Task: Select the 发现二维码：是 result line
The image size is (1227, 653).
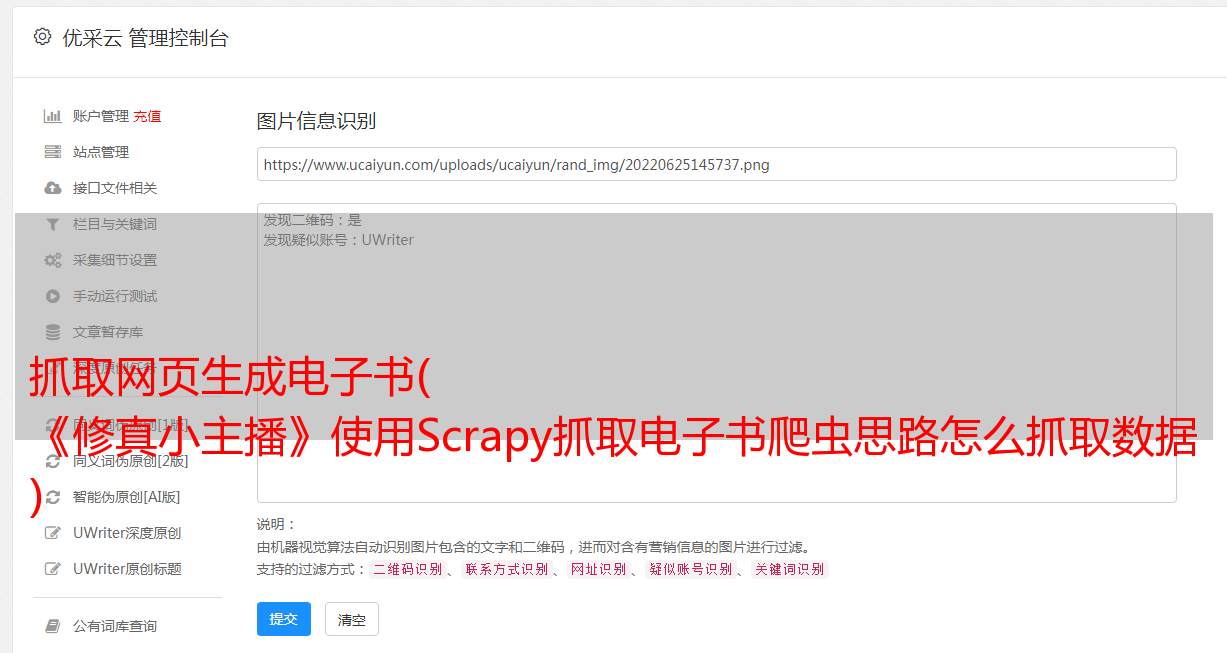Action: pos(313,220)
